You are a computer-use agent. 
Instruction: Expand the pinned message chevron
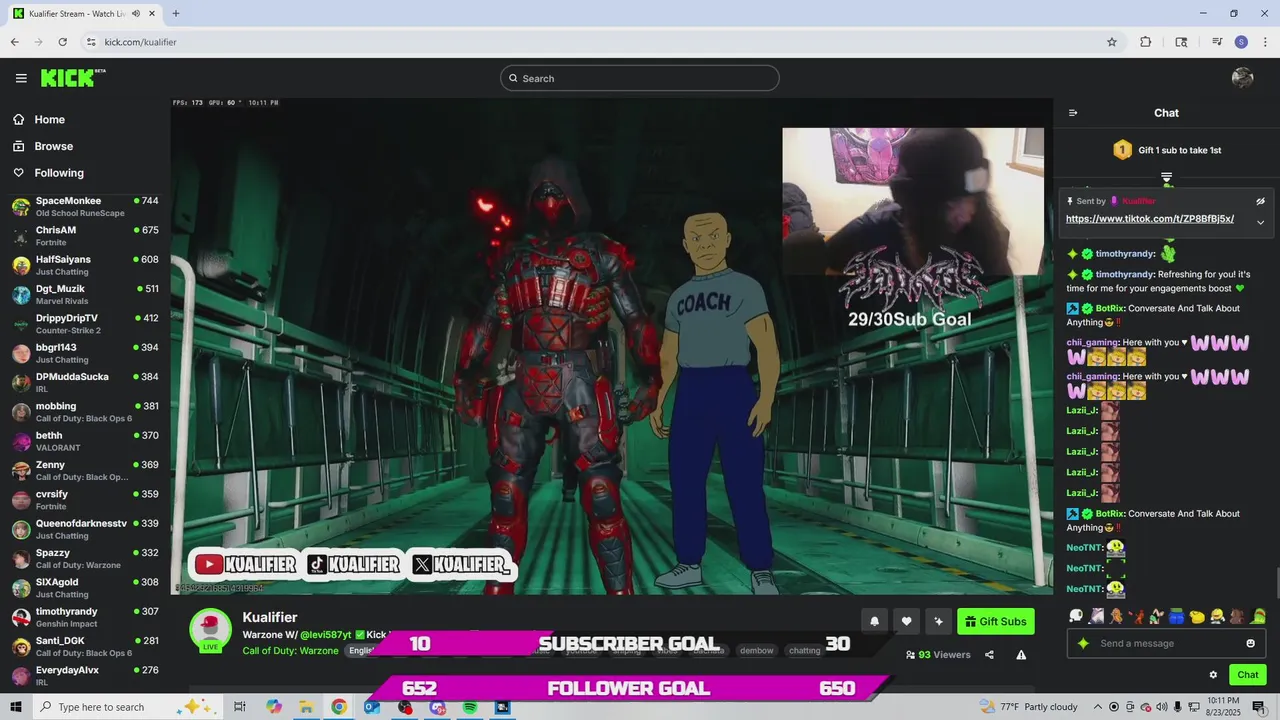point(1260,222)
